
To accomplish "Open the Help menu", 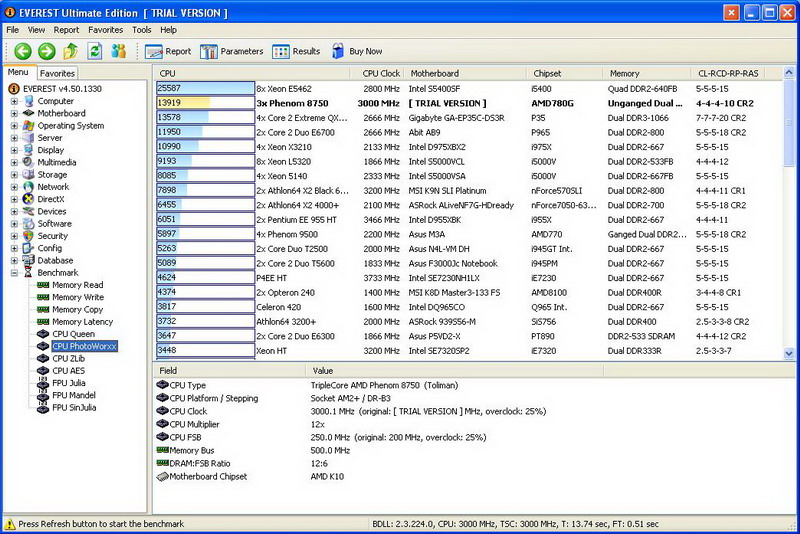I will 168,30.
